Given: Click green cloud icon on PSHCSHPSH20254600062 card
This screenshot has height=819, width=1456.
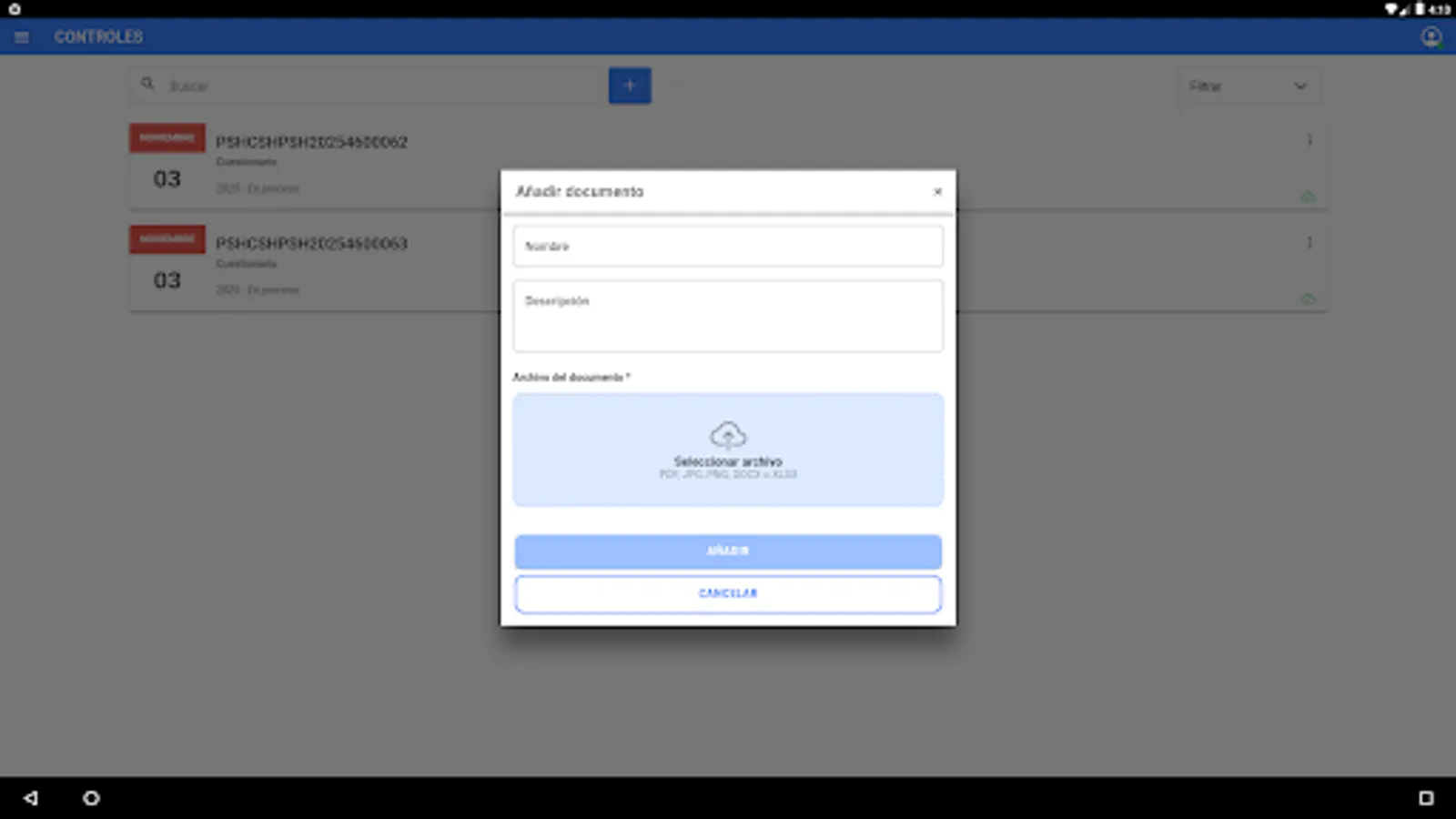Looking at the screenshot, I should [1308, 197].
